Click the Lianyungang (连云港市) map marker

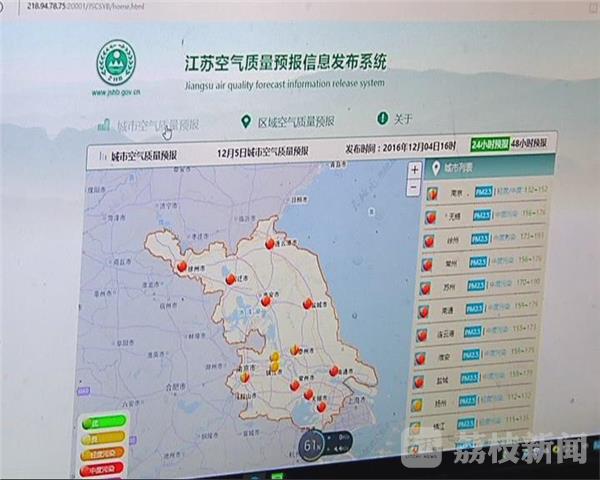(x=269, y=243)
